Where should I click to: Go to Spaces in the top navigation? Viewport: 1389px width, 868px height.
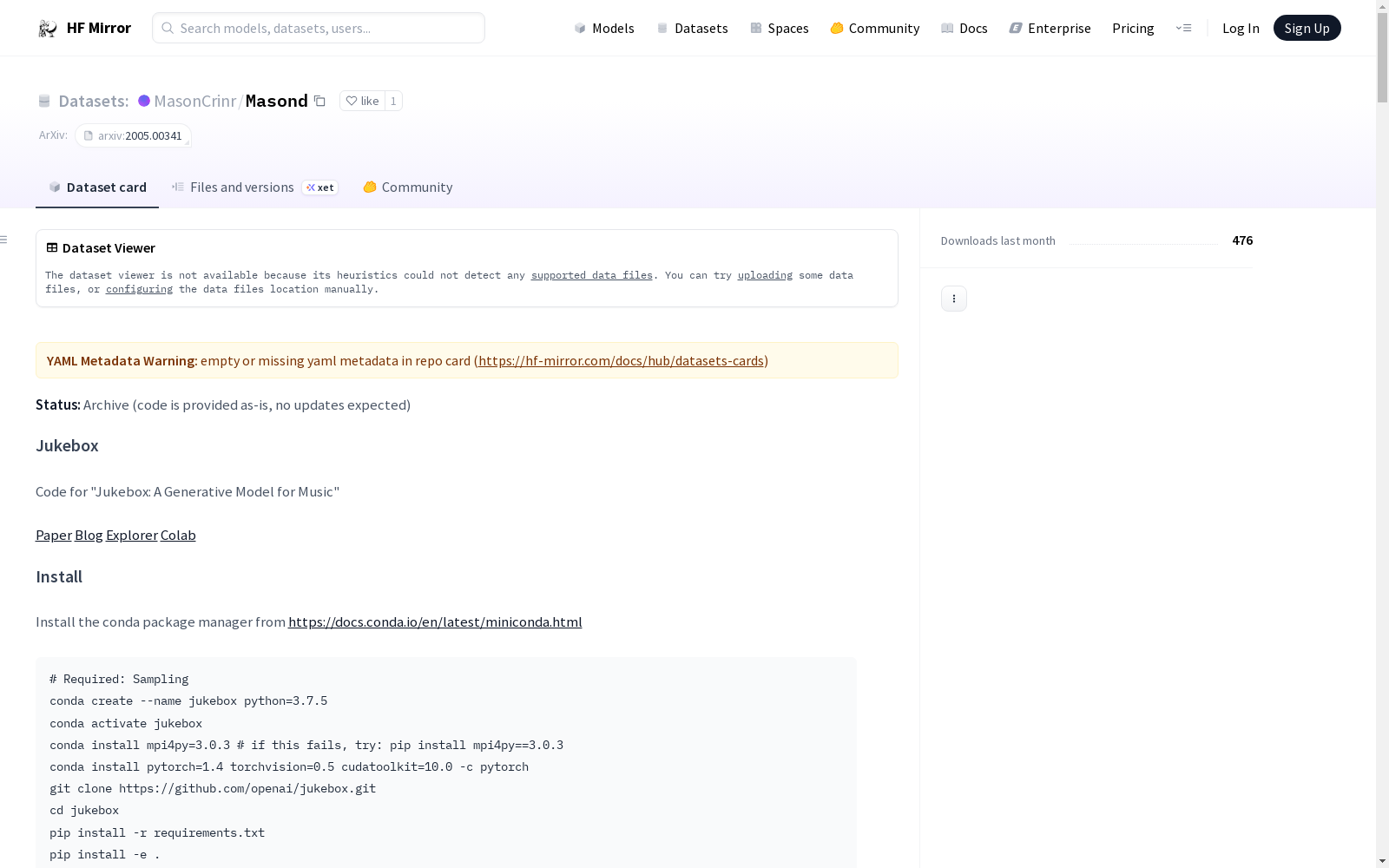[779, 28]
